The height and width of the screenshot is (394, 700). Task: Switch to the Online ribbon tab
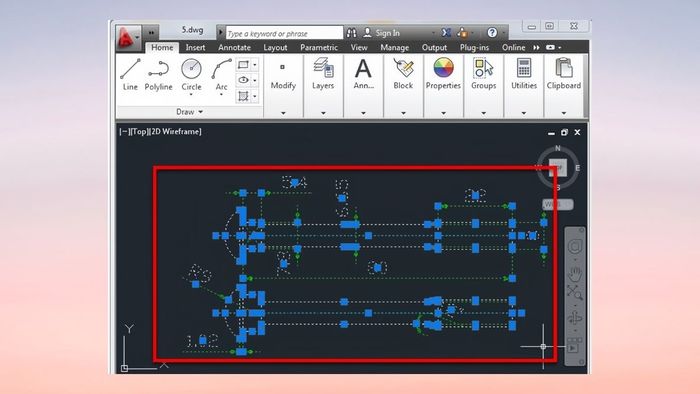pos(513,47)
